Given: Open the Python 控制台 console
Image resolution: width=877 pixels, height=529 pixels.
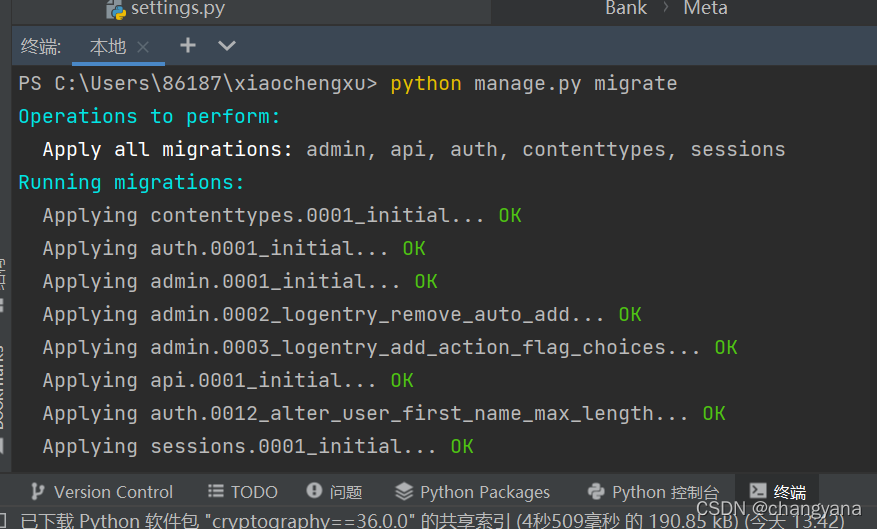Looking at the screenshot, I should click(x=653, y=492).
